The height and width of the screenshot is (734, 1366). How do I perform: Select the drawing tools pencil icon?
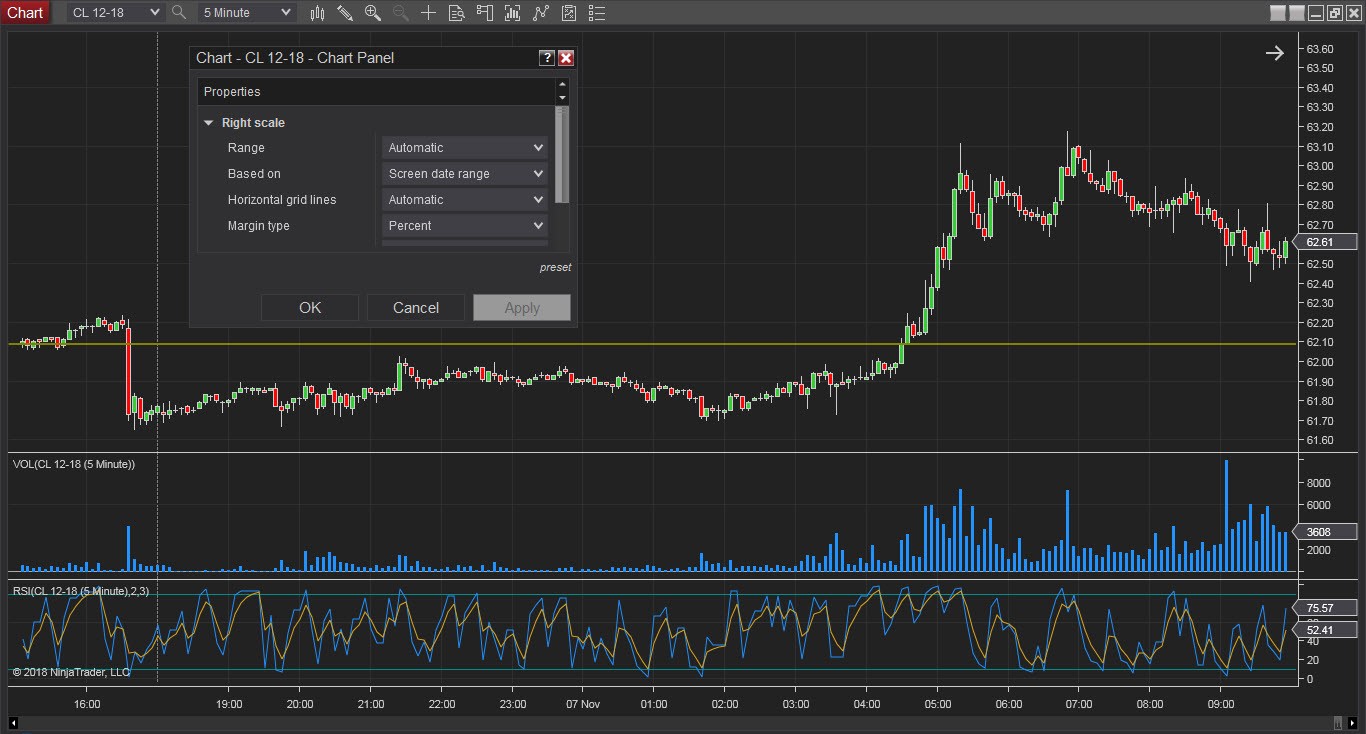tap(345, 13)
